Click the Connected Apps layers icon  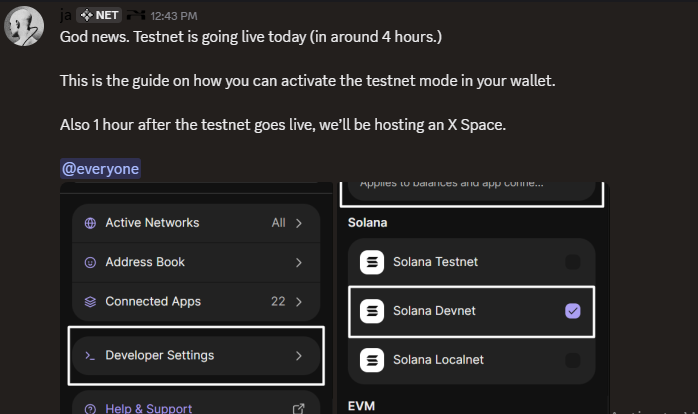tap(90, 302)
